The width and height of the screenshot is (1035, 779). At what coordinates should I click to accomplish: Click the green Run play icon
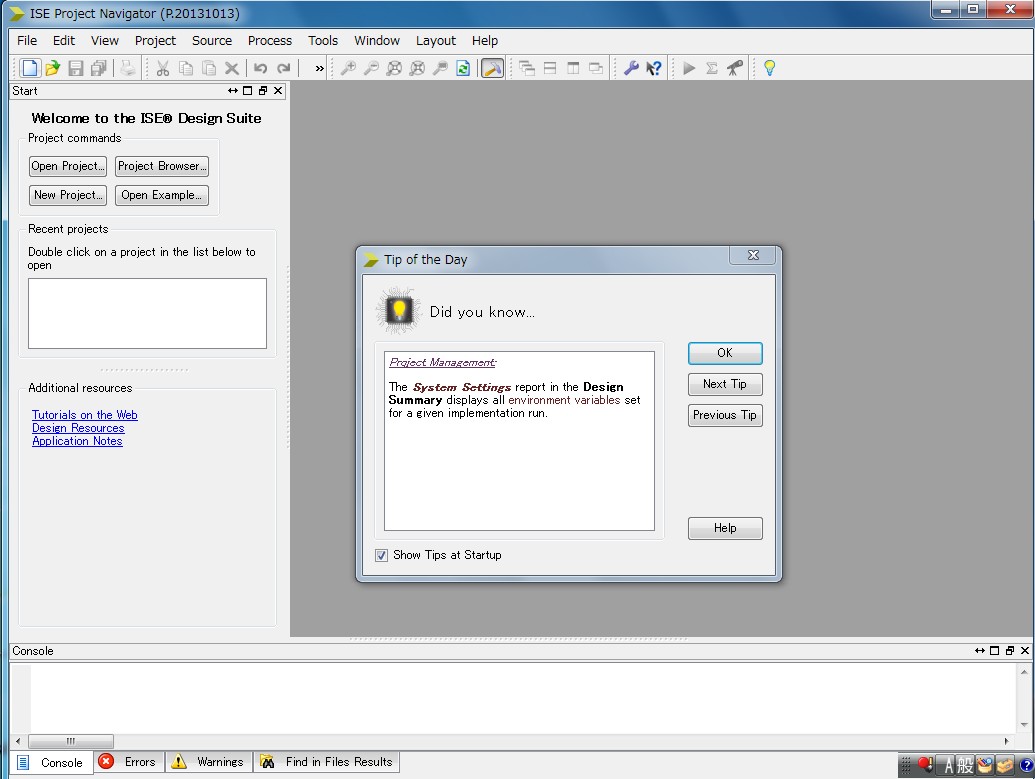coord(689,68)
